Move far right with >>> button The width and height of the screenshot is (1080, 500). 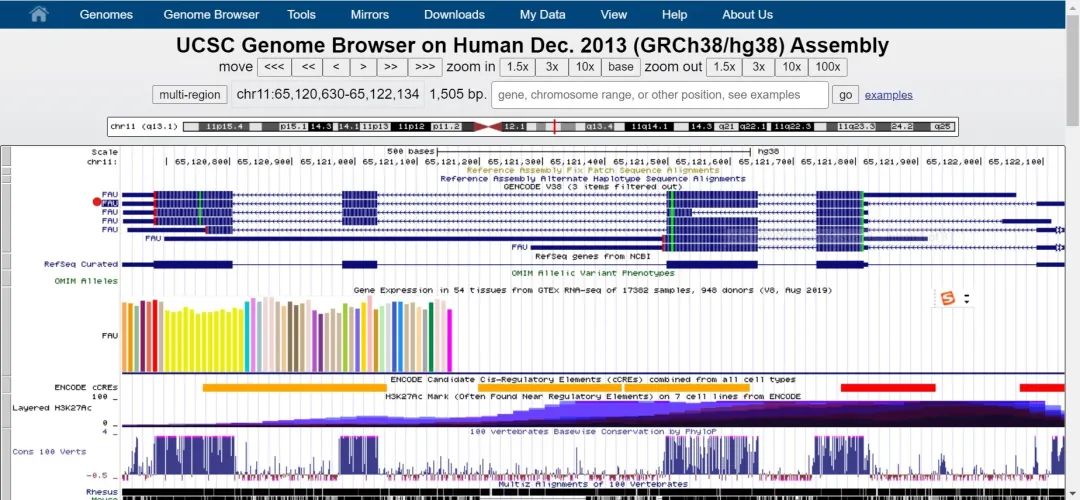[x=425, y=67]
